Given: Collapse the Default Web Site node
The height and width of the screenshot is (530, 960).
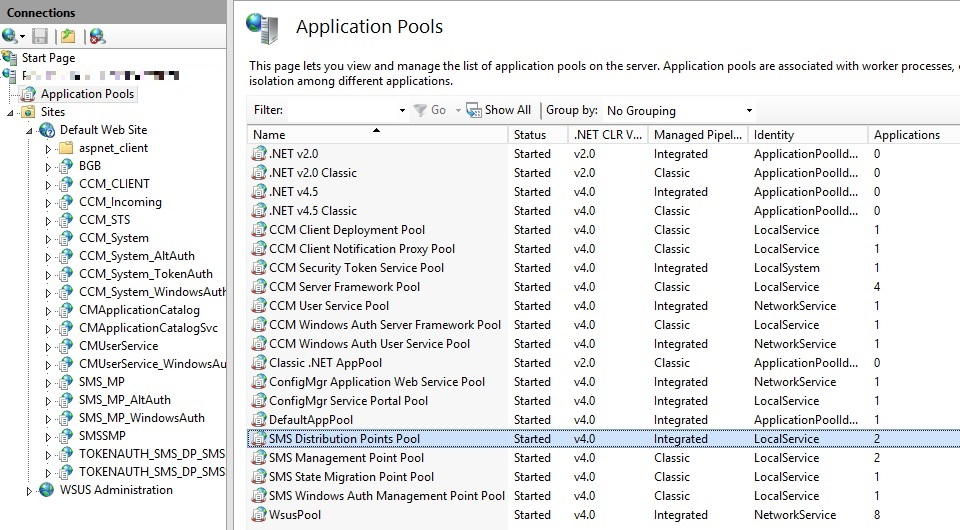Looking at the screenshot, I should click(x=29, y=130).
